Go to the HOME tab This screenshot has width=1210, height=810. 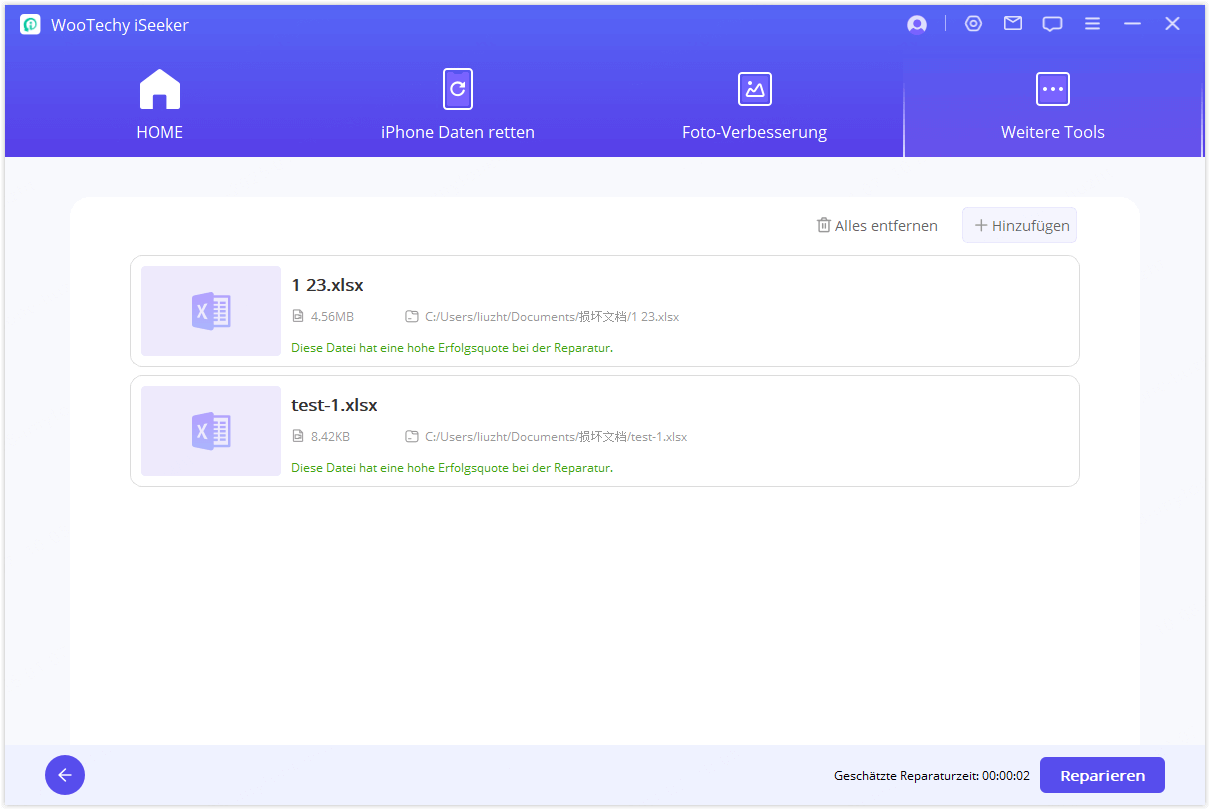pyautogui.click(x=160, y=105)
